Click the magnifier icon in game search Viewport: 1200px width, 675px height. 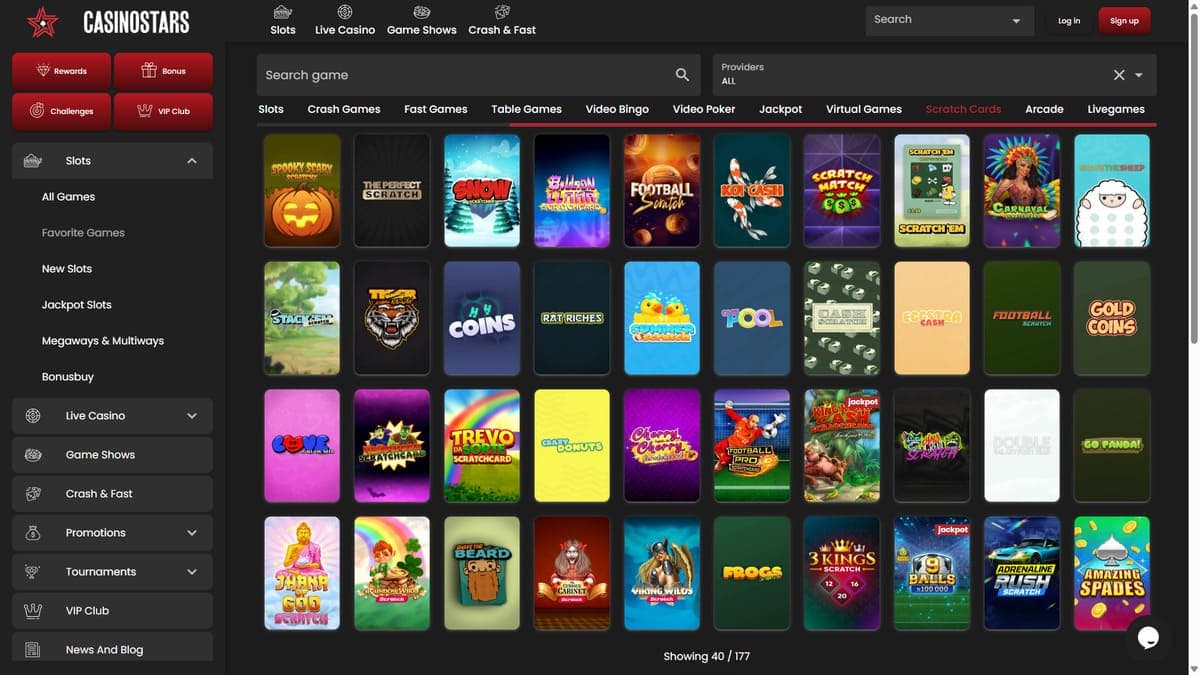683,75
